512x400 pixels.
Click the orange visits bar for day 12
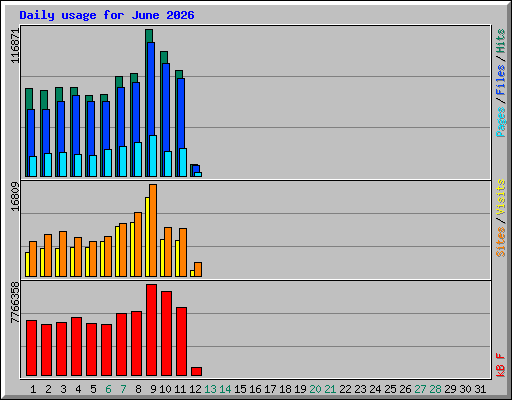pos(198,269)
